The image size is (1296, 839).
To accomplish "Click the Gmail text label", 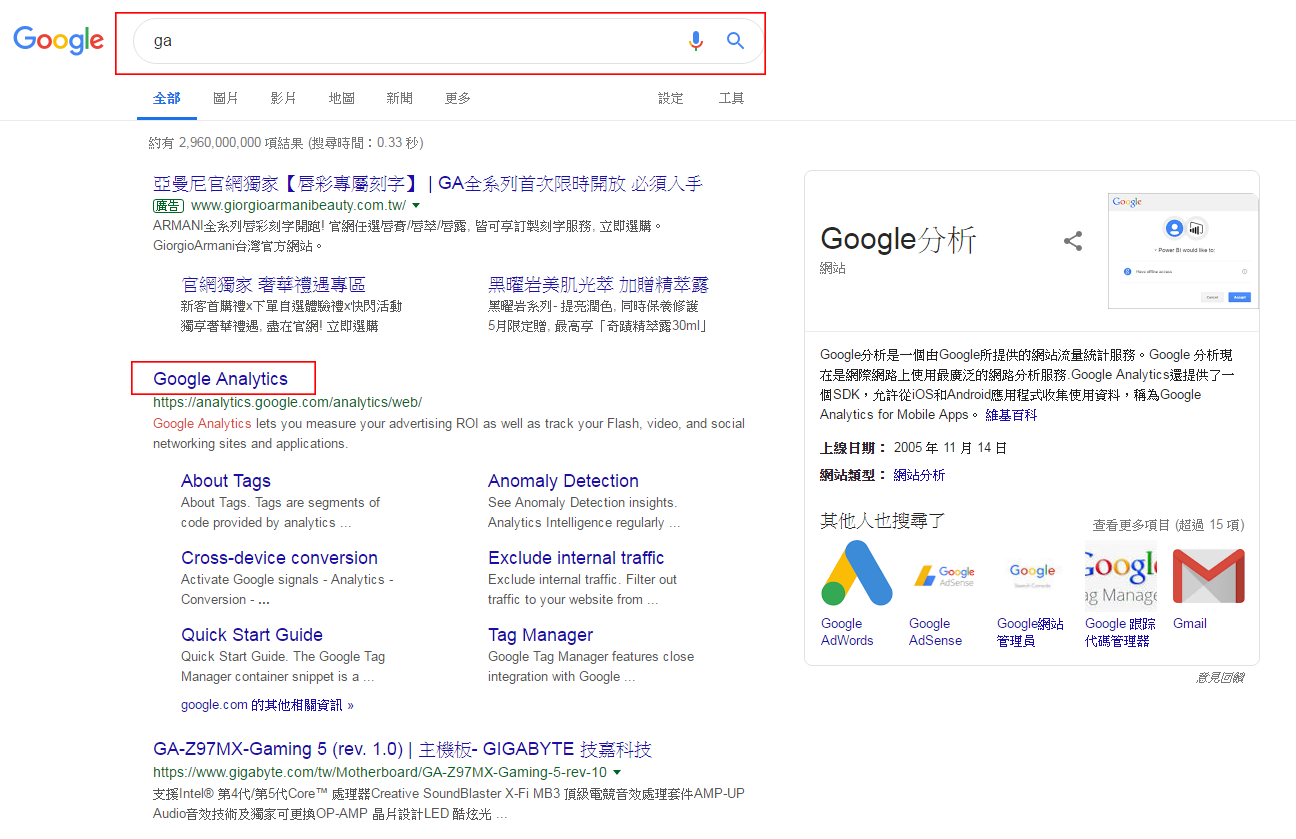I will (x=1190, y=623).
